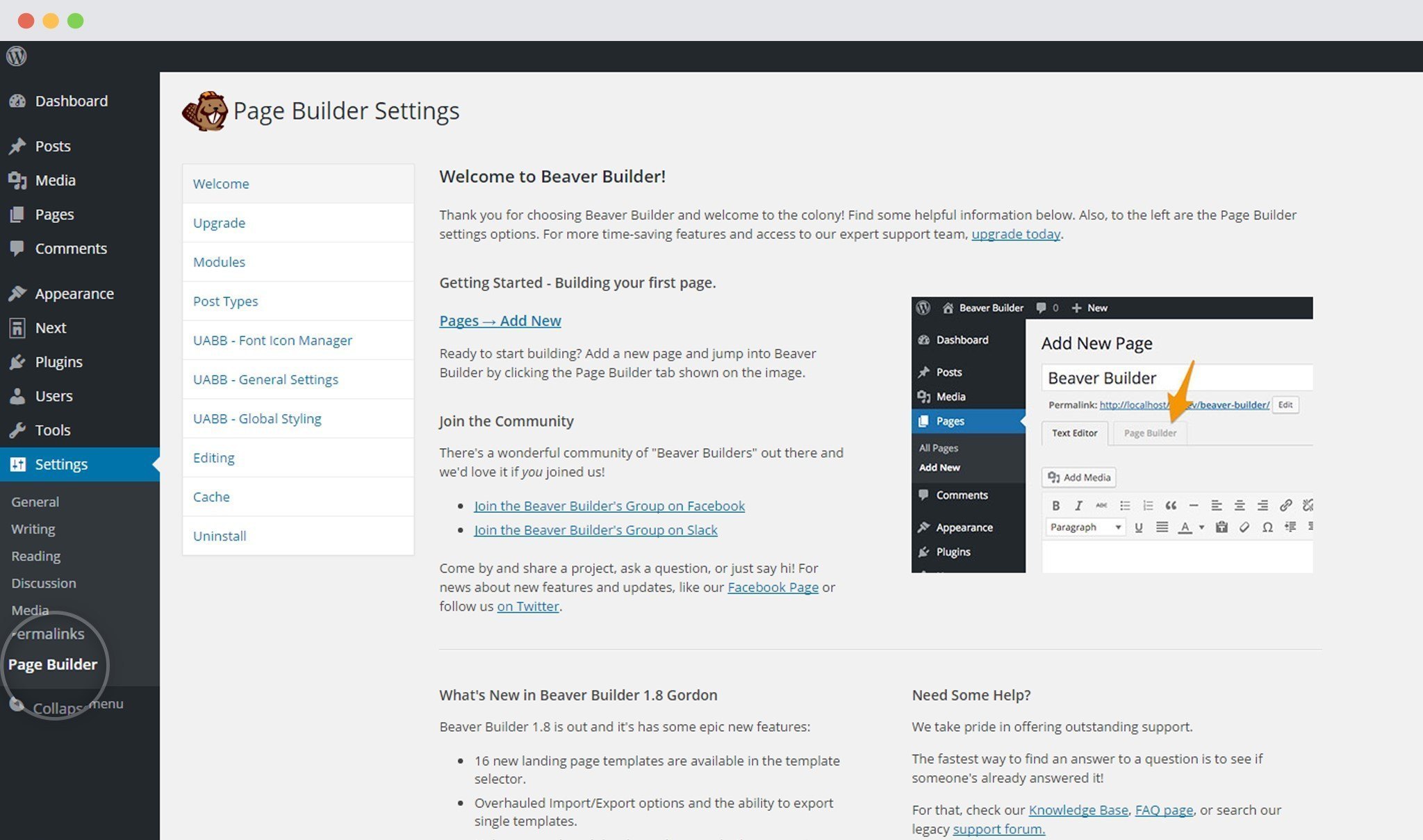Screen dimensions: 1423x840
Task: Click the Dashboard gauge icon
Action: (17, 101)
